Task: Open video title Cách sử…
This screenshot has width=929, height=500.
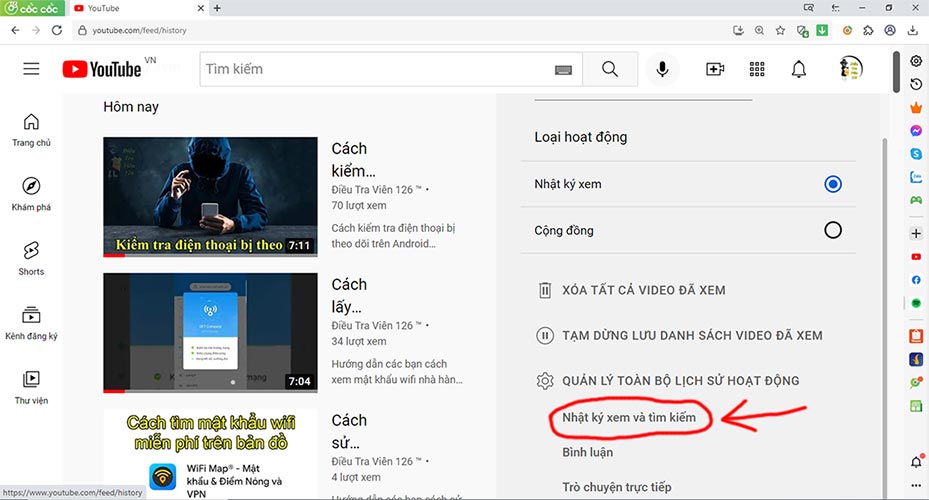Action: click(x=350, y=431)
